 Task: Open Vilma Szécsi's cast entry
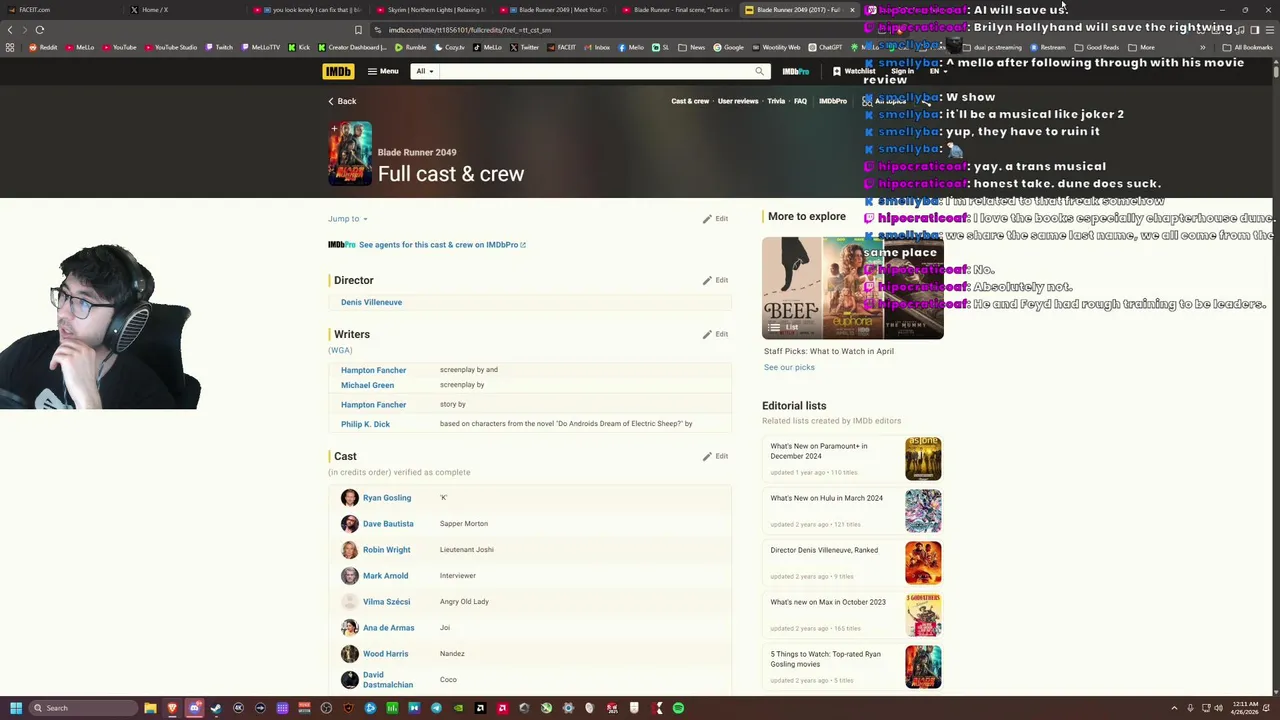tap(386, 602)
